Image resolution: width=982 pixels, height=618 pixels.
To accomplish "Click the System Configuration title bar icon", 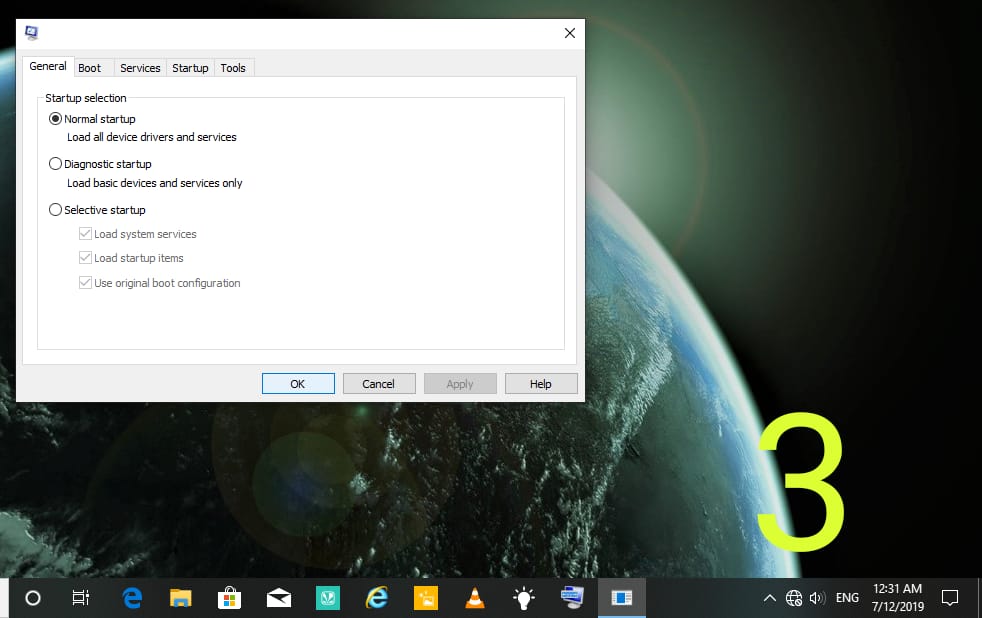I will 32,33.
